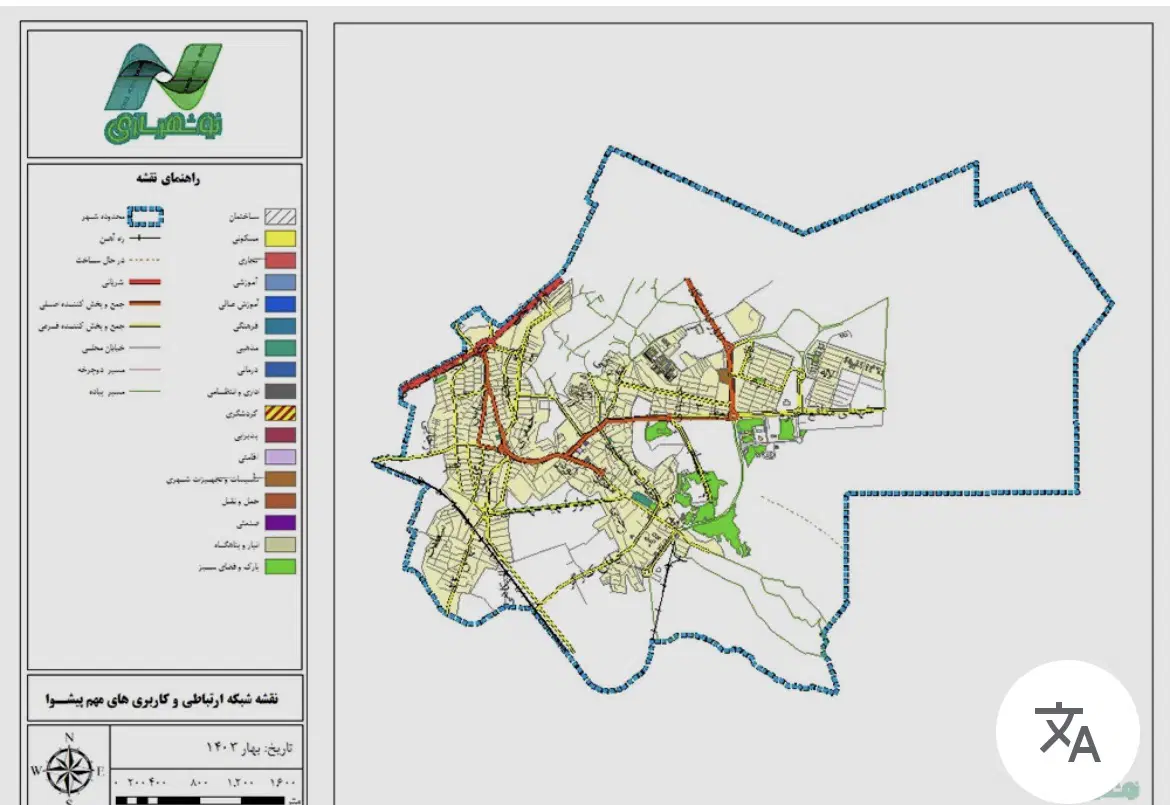Select the teal cultural (فرهنگی) swatch
Image resolution: width=1170 pixels, height=805 pixels.
[x=281, y=326]
